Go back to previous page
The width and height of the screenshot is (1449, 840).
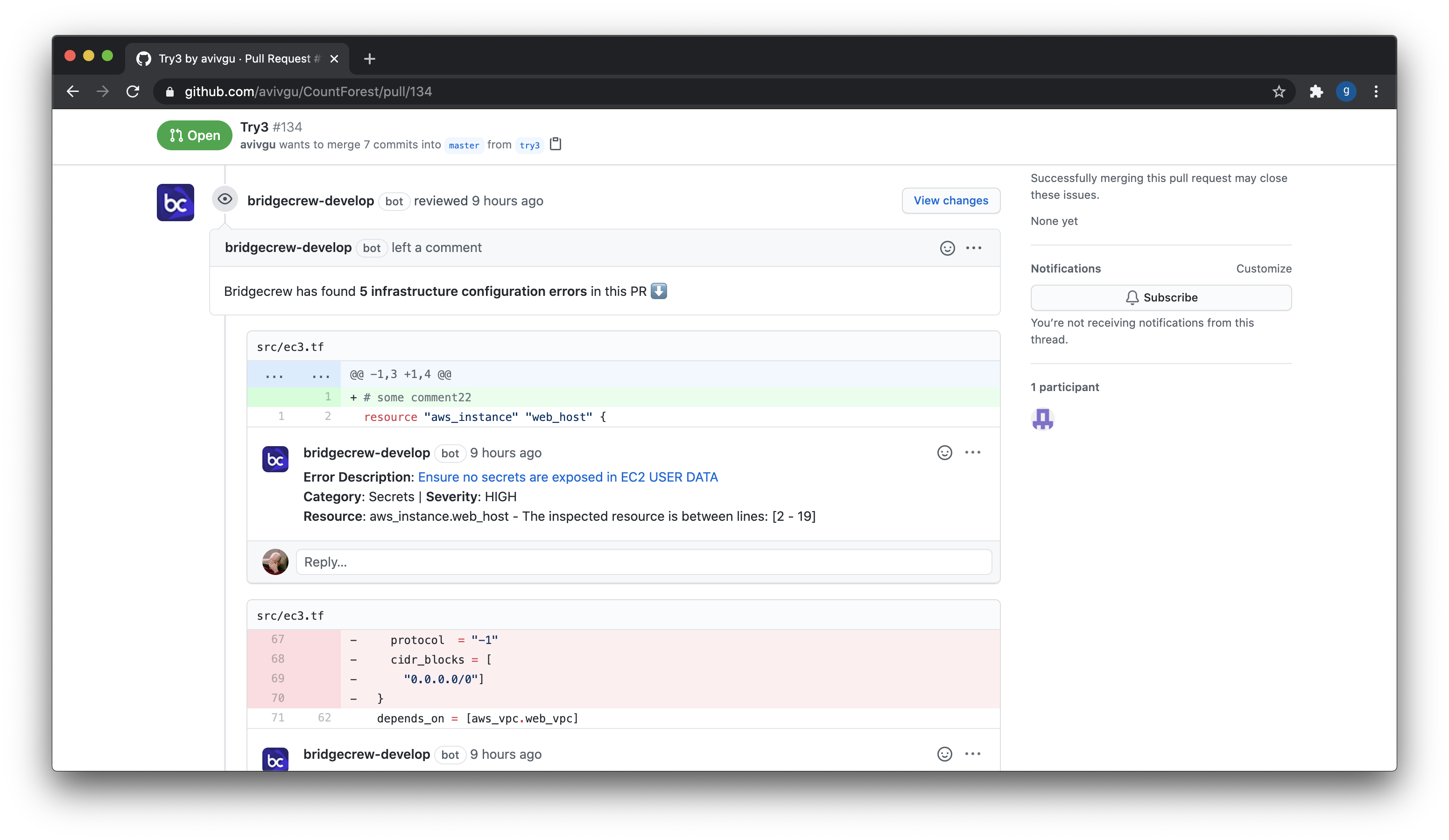(x=72, y=91)
